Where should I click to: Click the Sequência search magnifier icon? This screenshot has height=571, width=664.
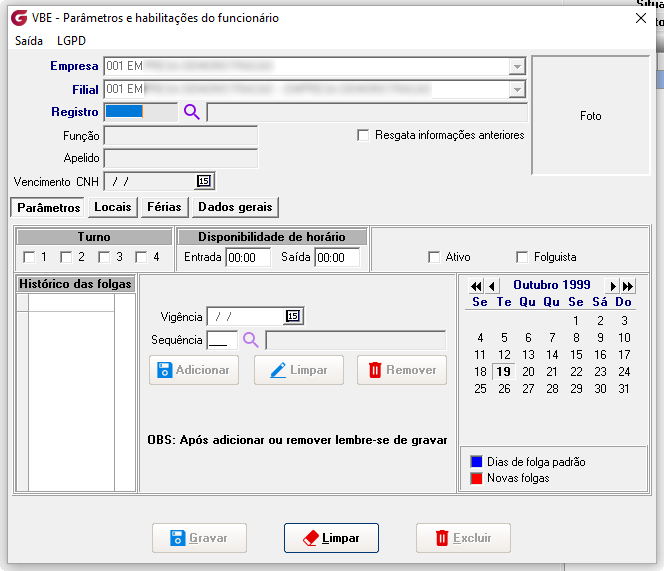250,340
